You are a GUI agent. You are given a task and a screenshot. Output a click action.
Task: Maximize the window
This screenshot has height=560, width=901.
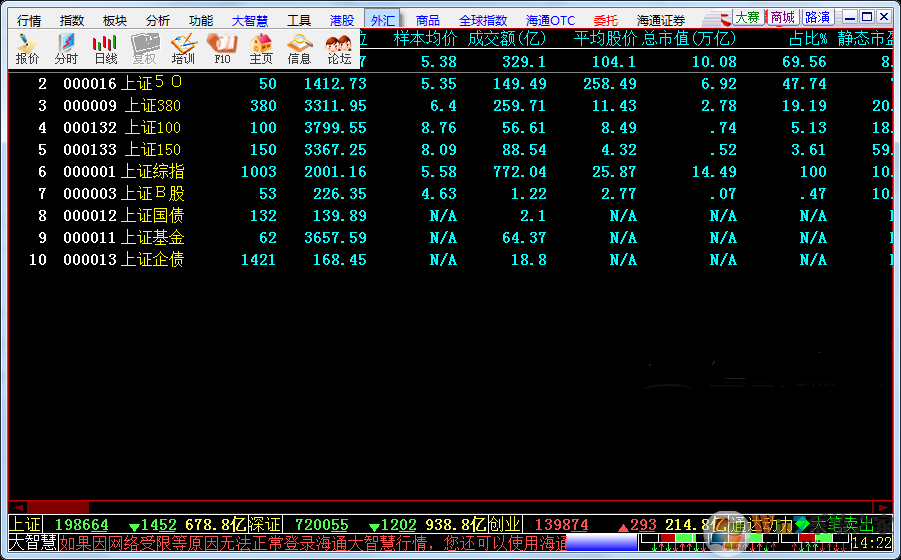867,17
